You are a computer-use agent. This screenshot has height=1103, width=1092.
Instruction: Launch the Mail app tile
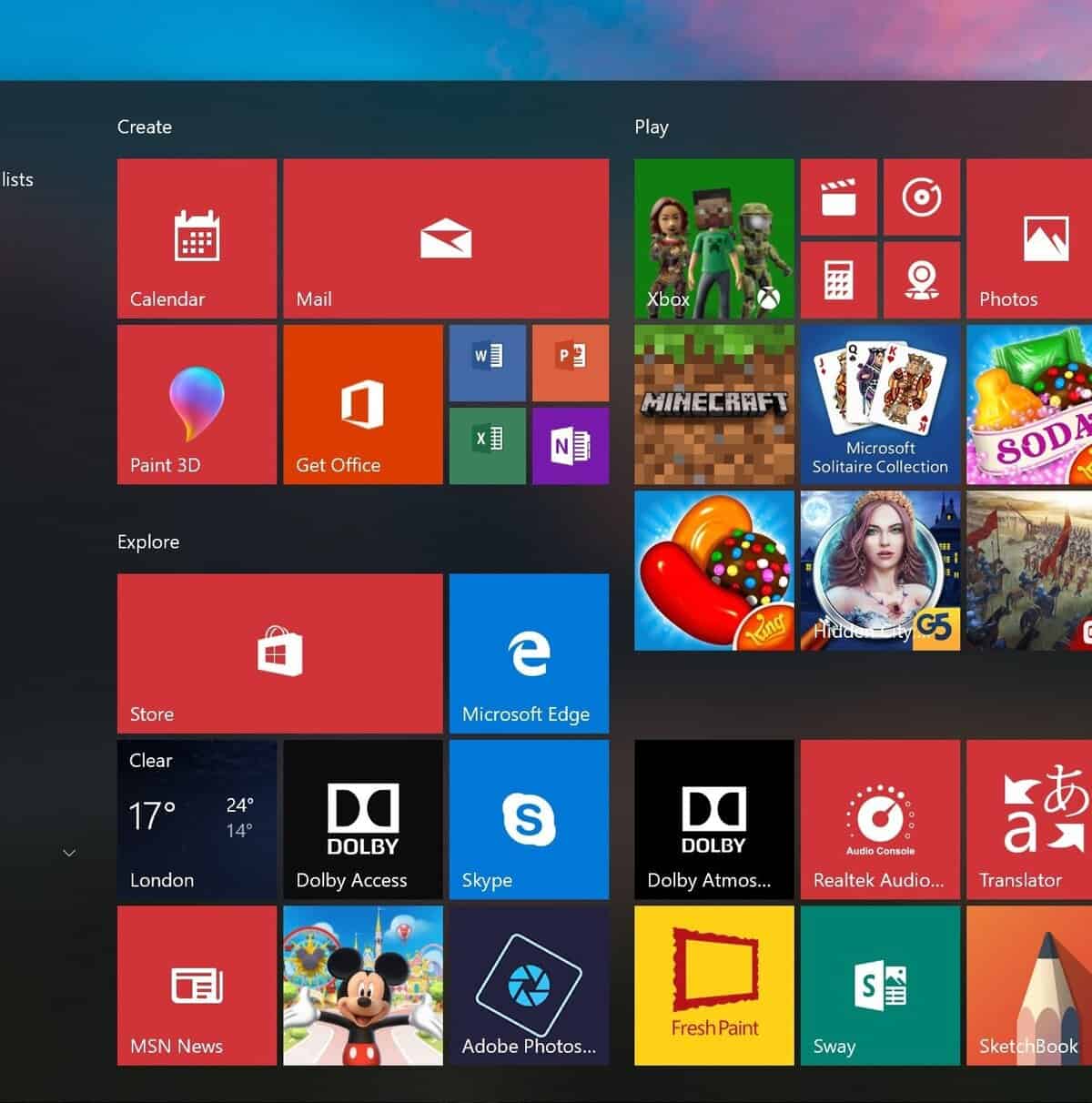coord(446,238)
